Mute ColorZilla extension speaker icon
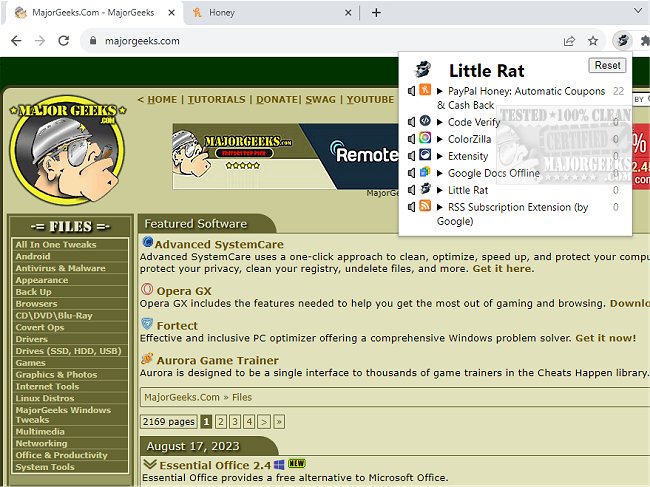Image resolution: width=650 pixels, height=487 pixels. (411, 139)
